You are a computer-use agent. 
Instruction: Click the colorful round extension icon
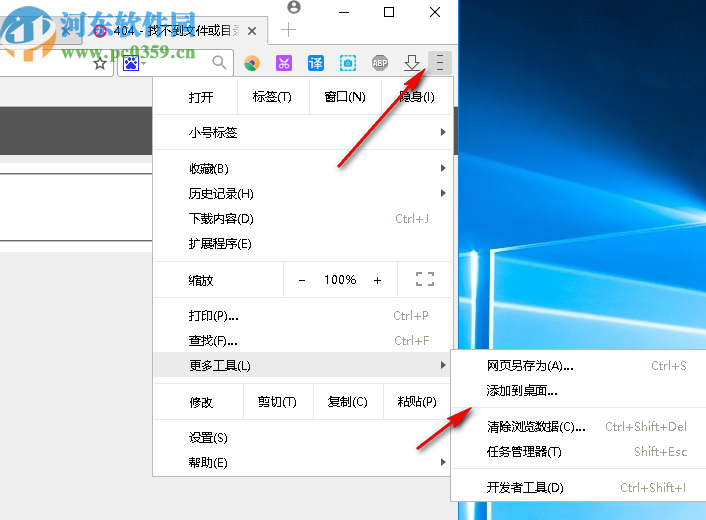pos(252,63)
